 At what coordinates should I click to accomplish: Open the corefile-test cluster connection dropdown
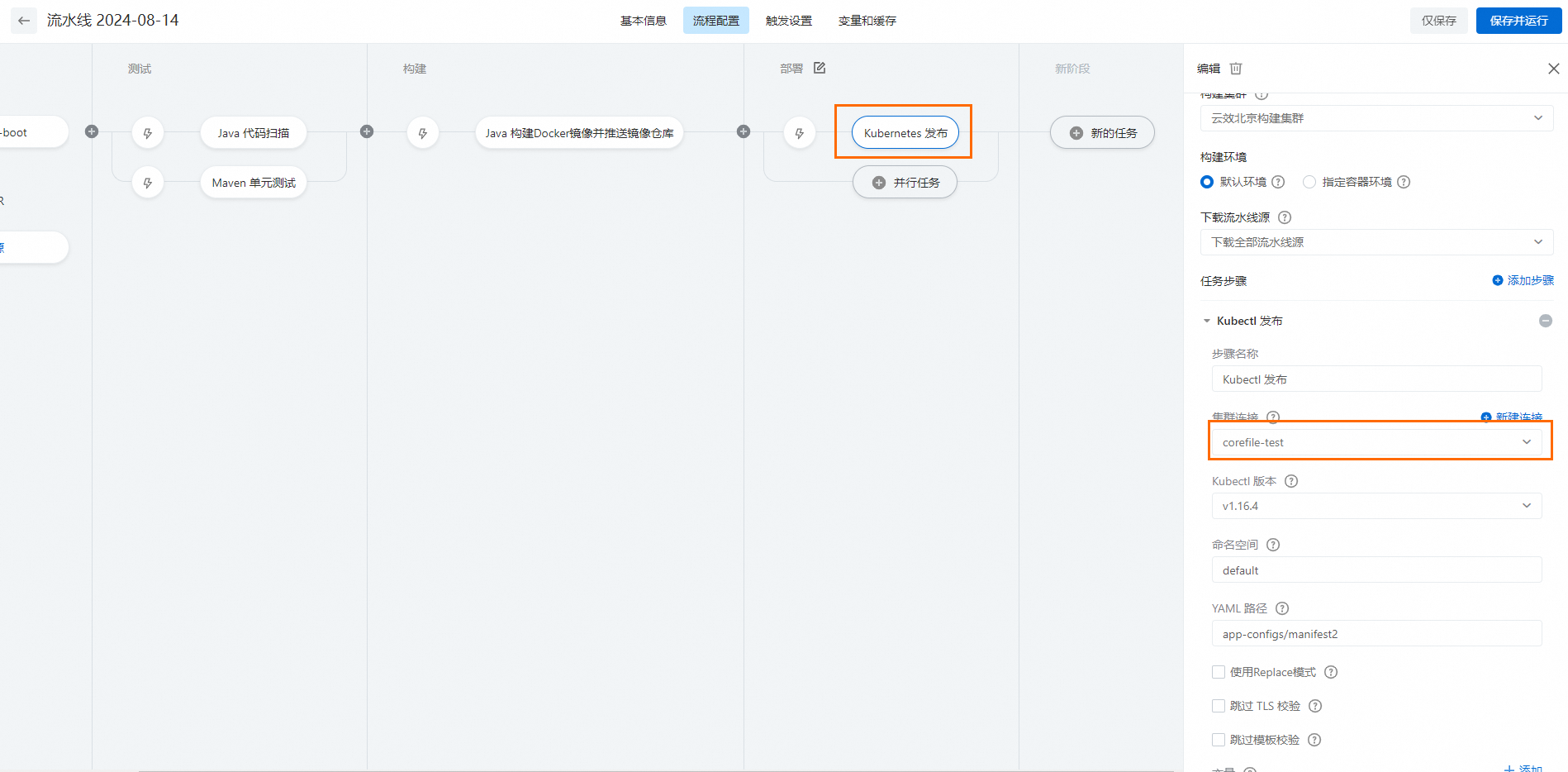(1376, 442)
